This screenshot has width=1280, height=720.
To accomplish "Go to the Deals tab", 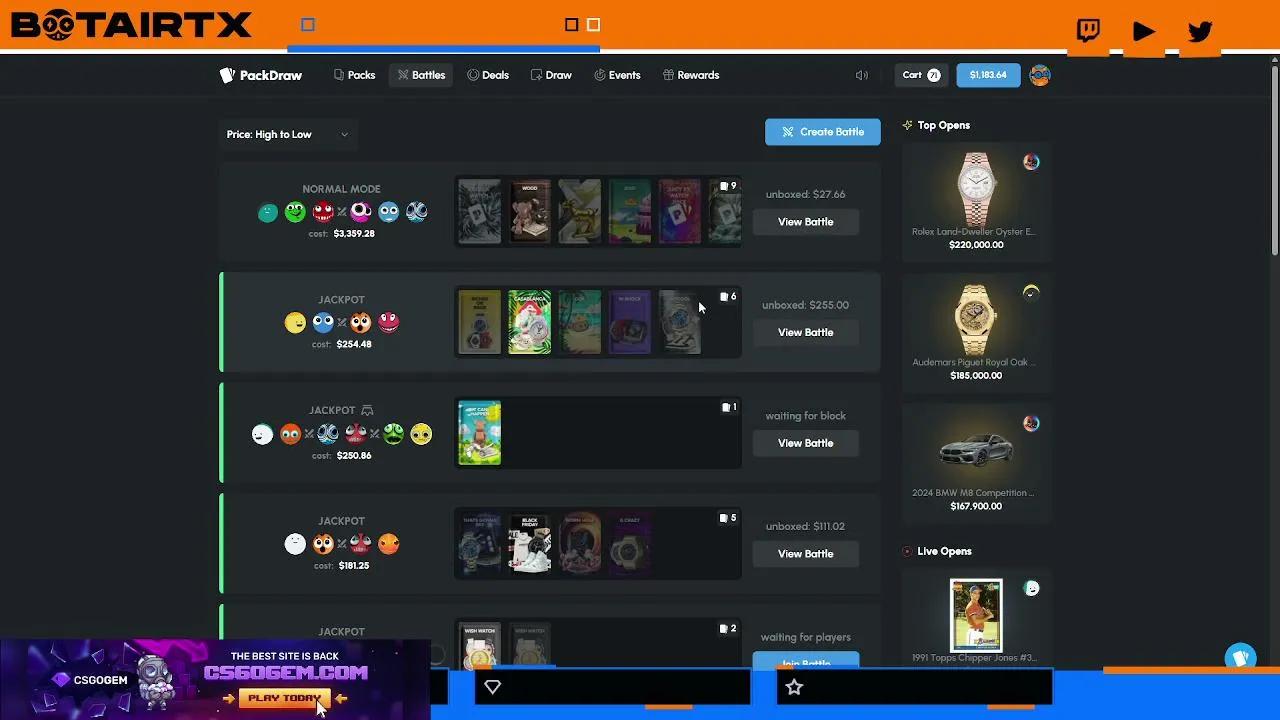I will (488, 75).
